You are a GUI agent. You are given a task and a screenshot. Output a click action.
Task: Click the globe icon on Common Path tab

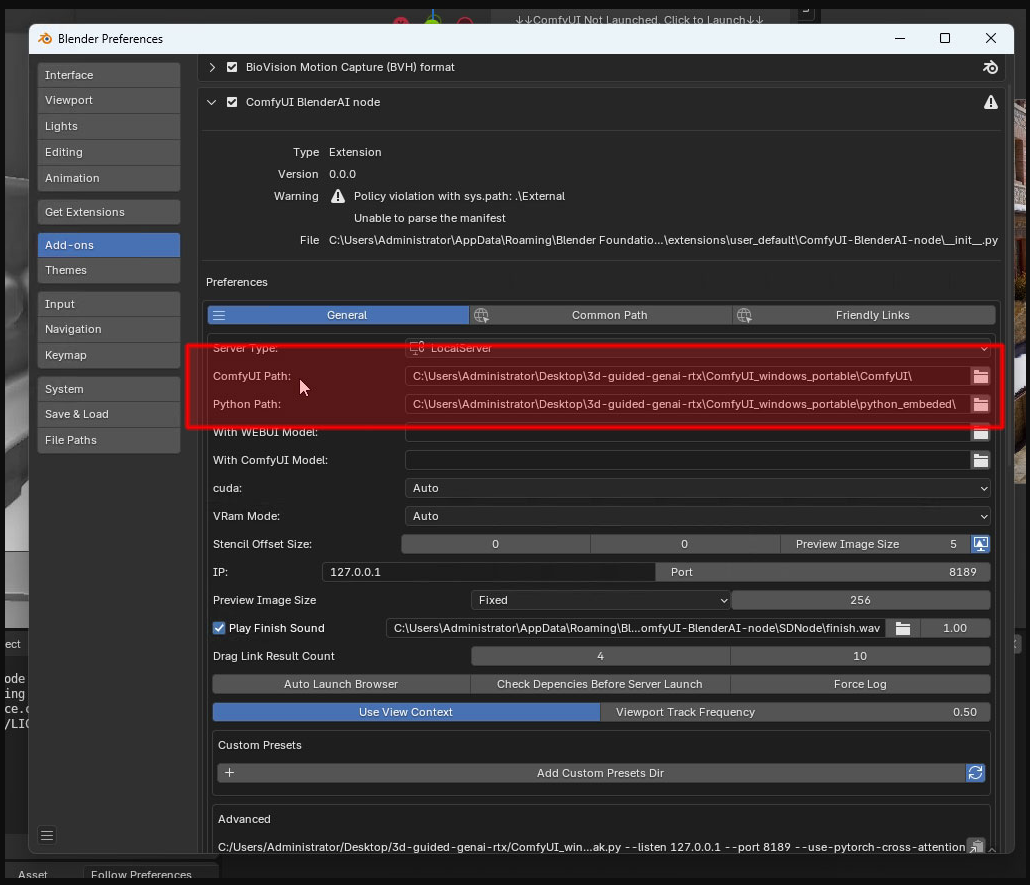(481, 315)
